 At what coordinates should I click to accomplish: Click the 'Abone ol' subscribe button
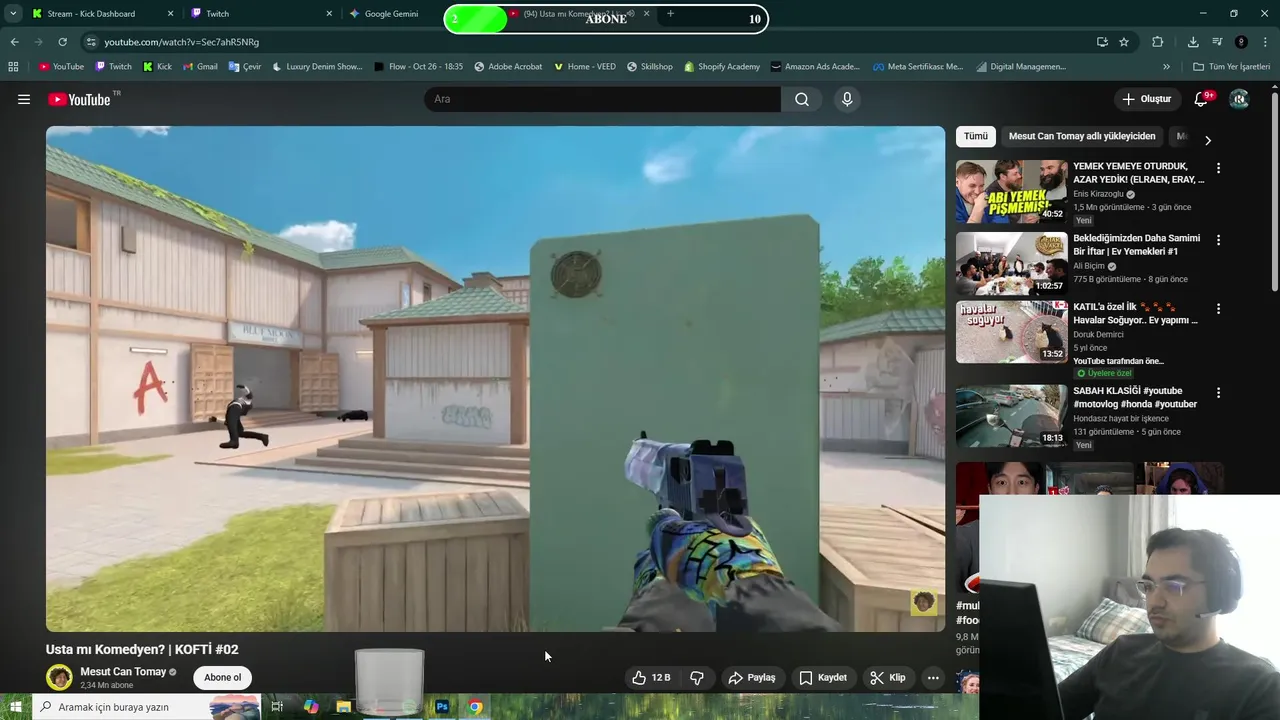(x=222, y=677)
